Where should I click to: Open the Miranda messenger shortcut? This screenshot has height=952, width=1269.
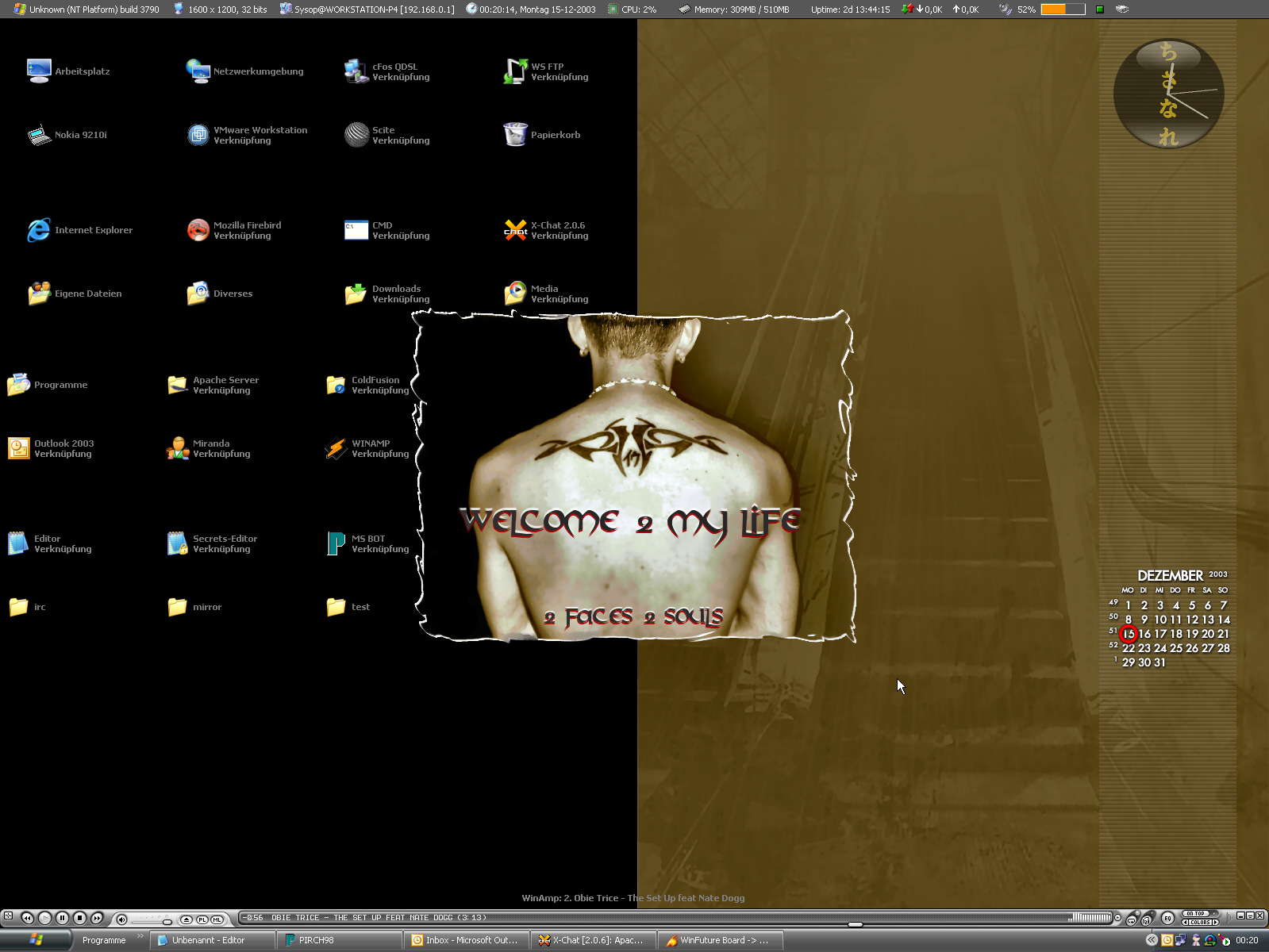[x=177, y=448]
